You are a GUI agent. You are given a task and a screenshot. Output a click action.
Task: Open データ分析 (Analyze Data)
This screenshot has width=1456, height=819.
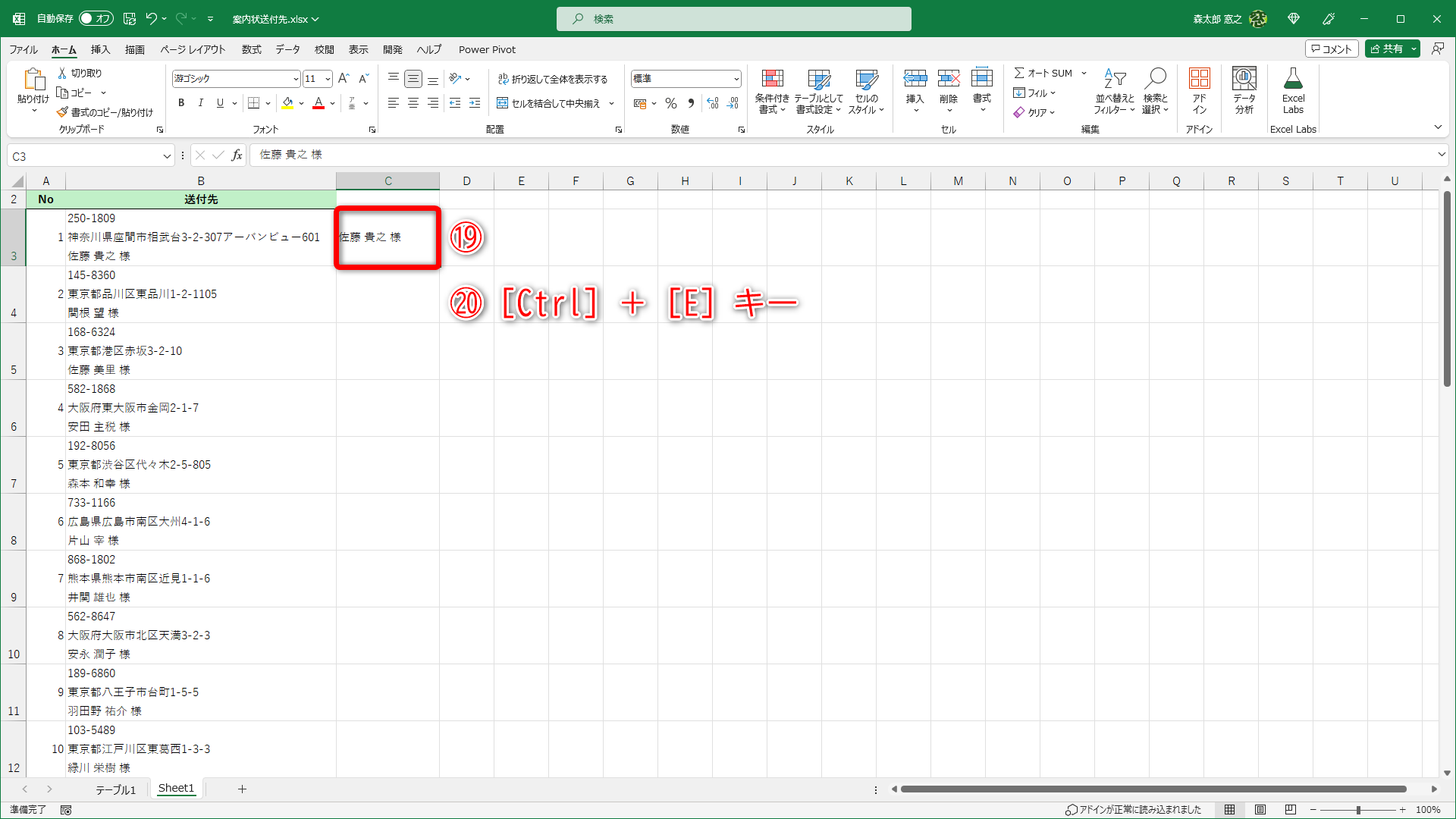1244,89
